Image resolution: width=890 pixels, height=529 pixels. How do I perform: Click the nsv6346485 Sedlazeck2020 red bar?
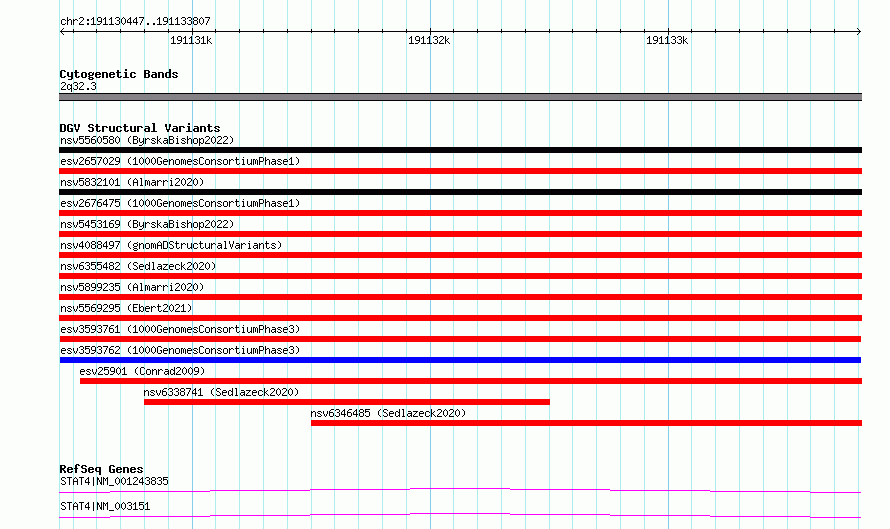point(586,423)
